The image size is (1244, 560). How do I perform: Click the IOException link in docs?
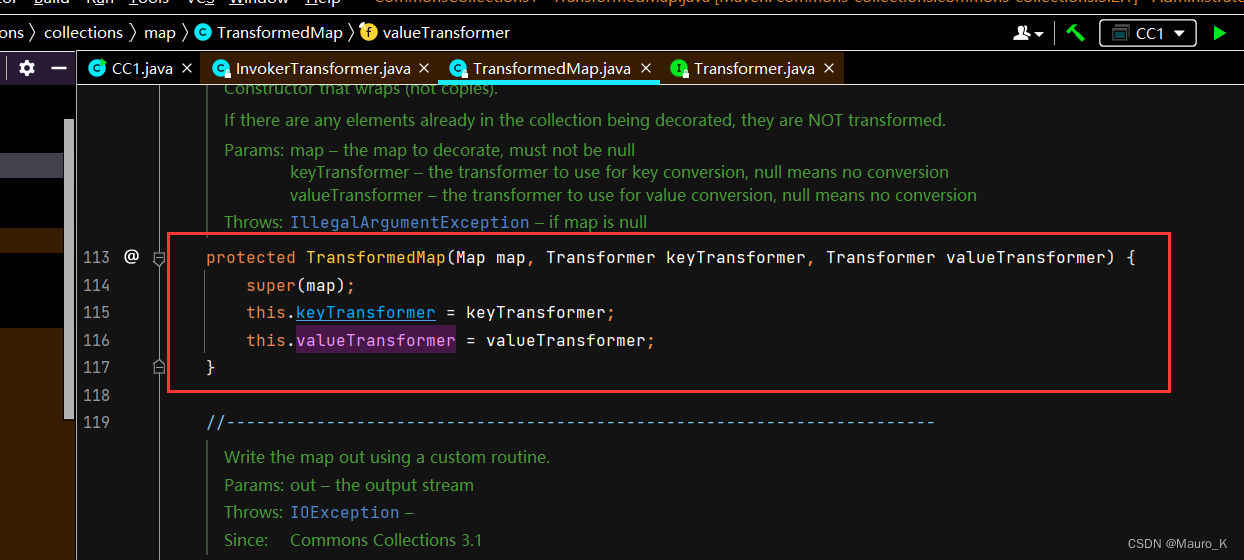pyautogui.click(x=345, y=512)
